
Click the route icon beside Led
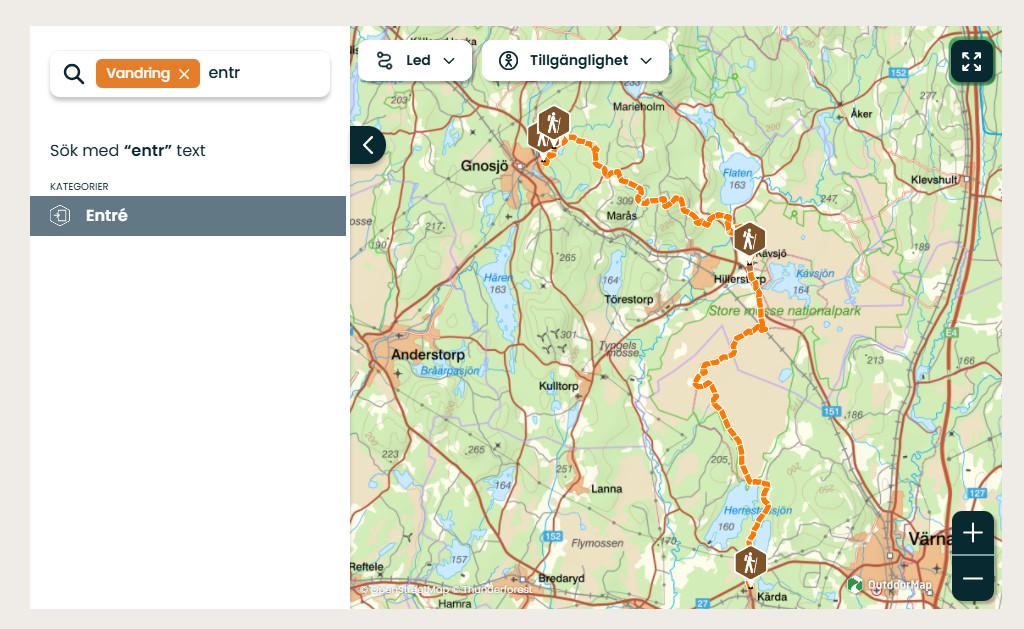[x=385, y=61]
